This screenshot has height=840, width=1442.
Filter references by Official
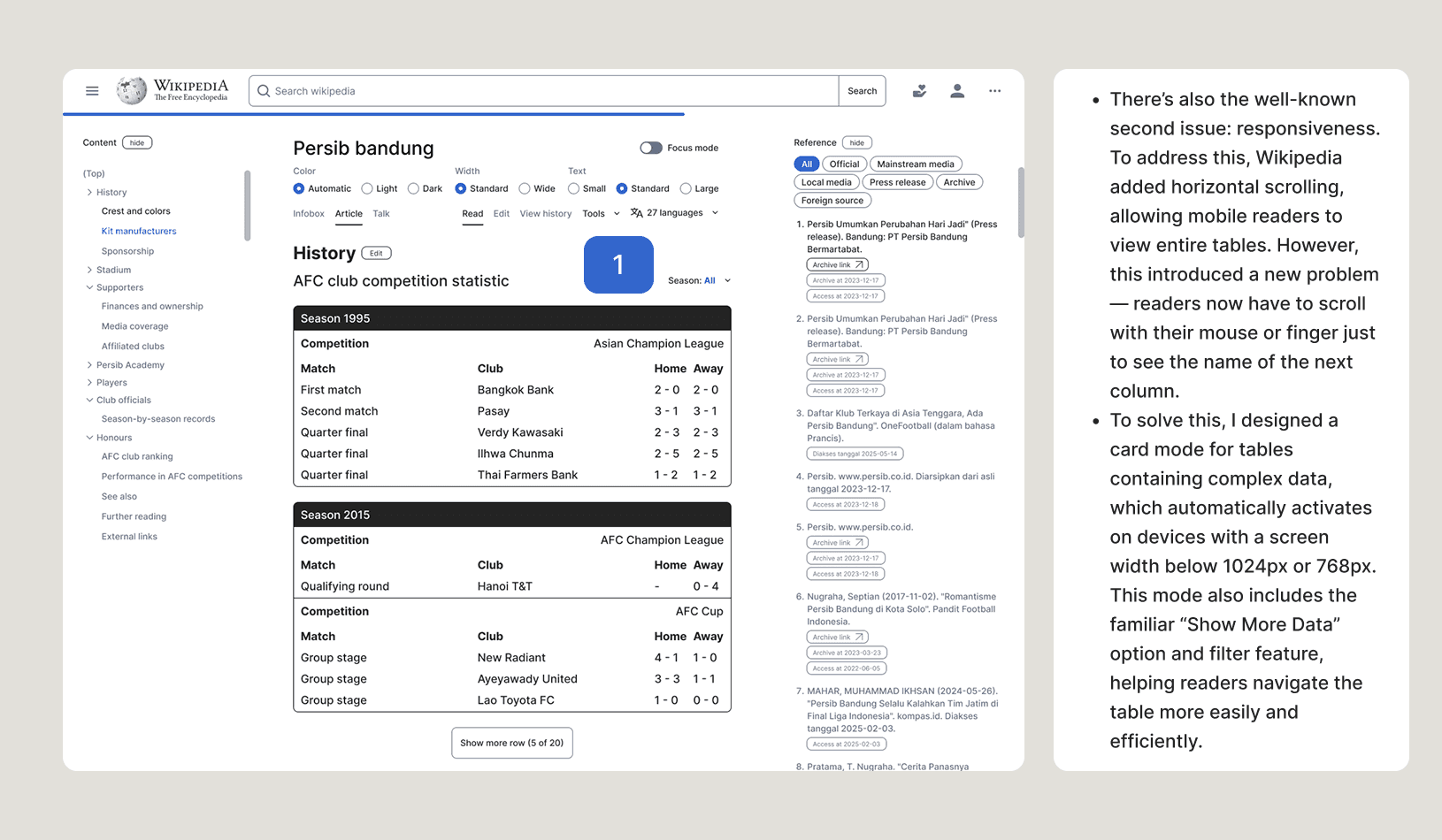[845, 164]
